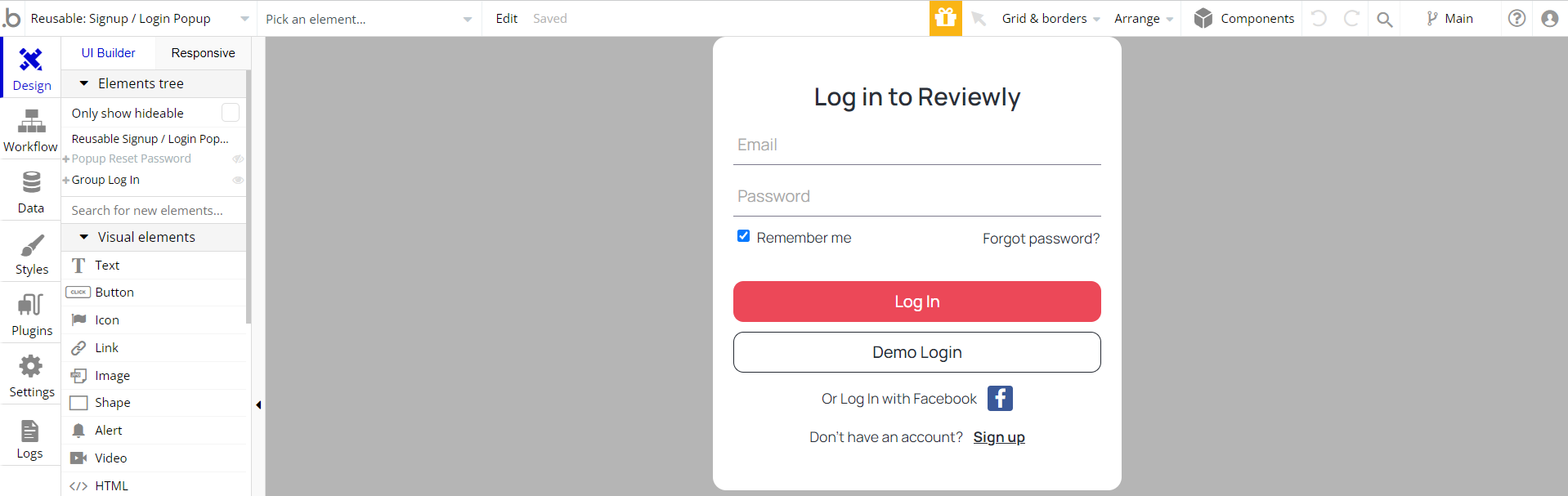
Task: Open the Pick an element dropdown
Action: coord(369,19)
